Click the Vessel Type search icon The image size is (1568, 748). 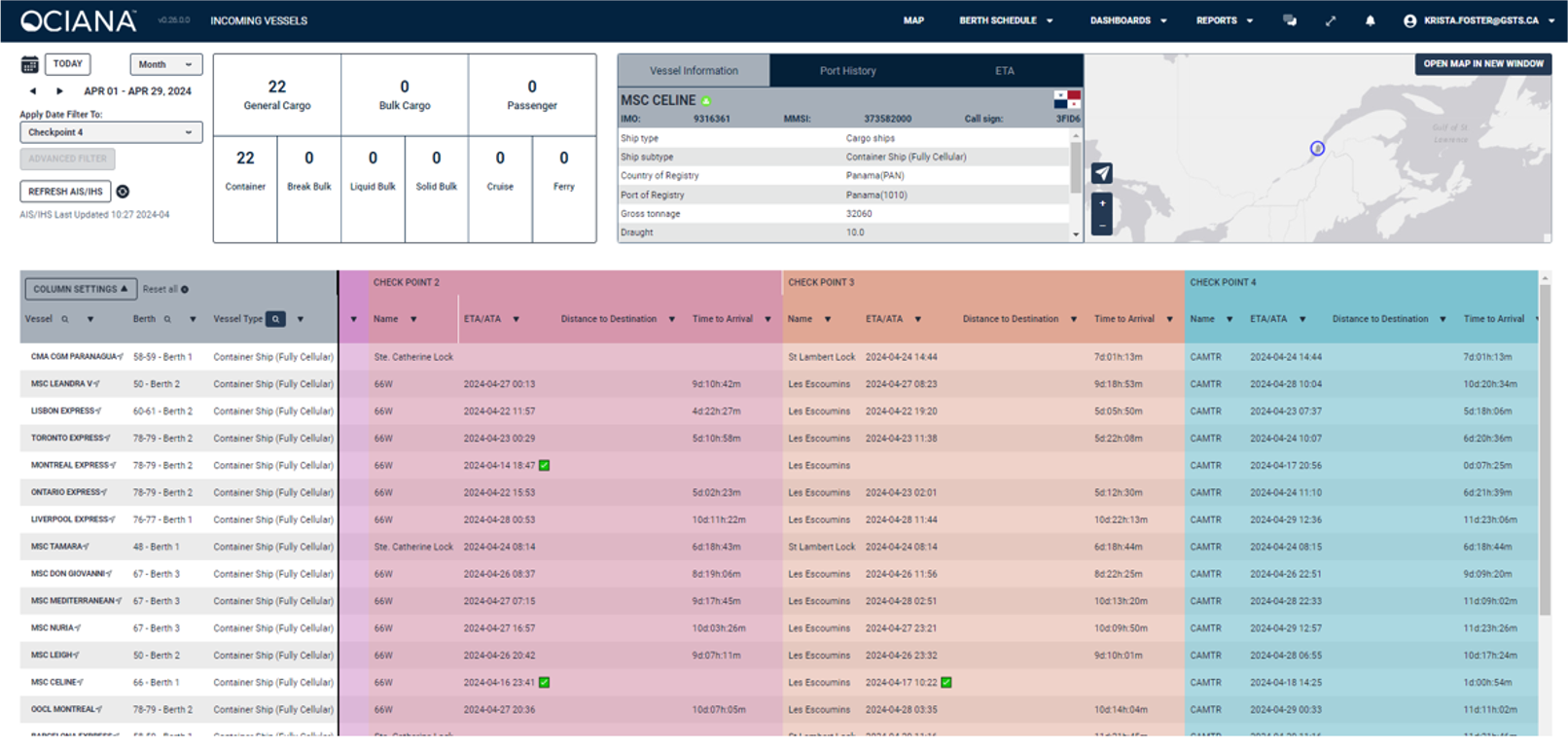pos(276,319)
